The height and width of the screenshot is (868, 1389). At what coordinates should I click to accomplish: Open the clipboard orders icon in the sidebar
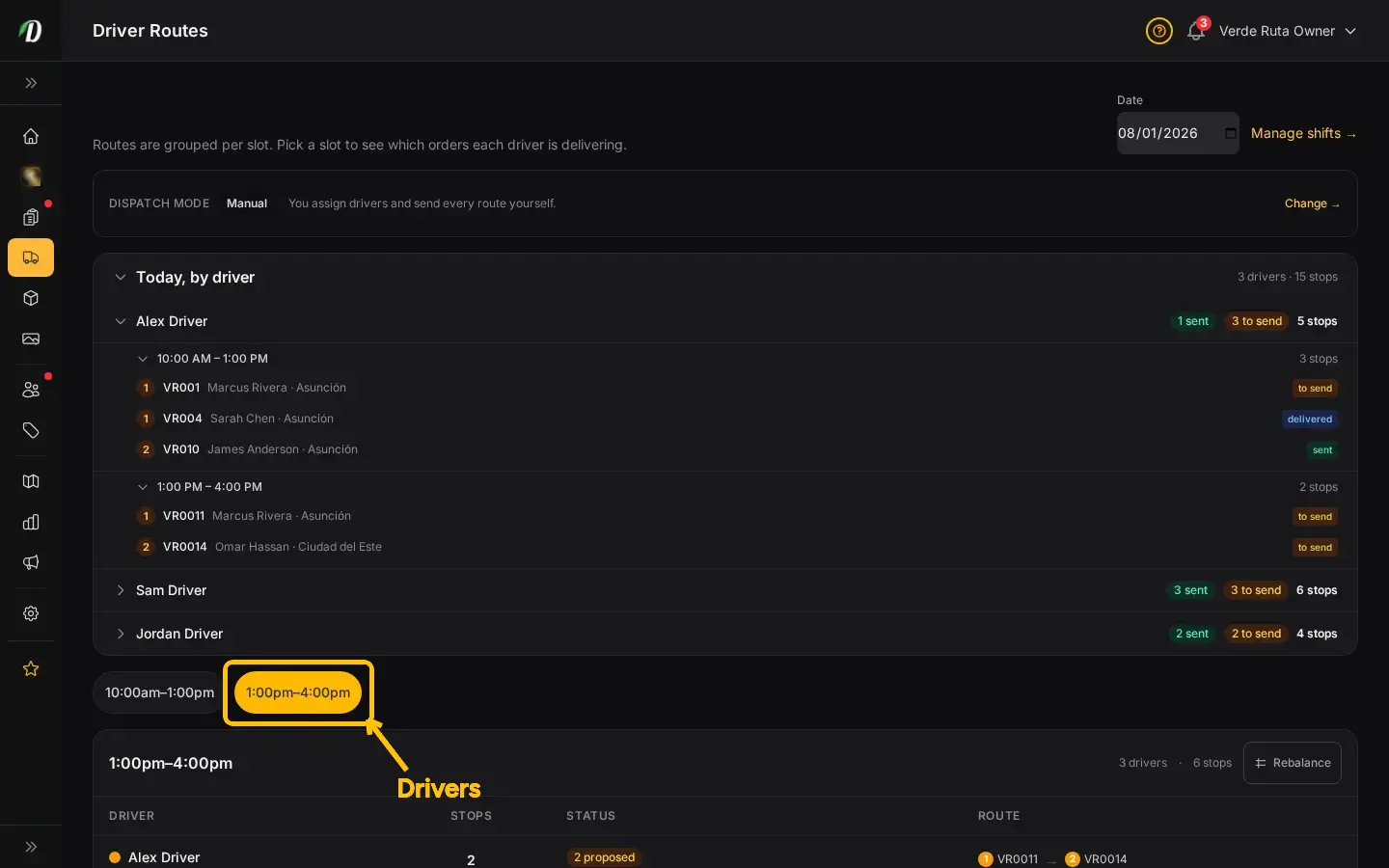point(31,217)
